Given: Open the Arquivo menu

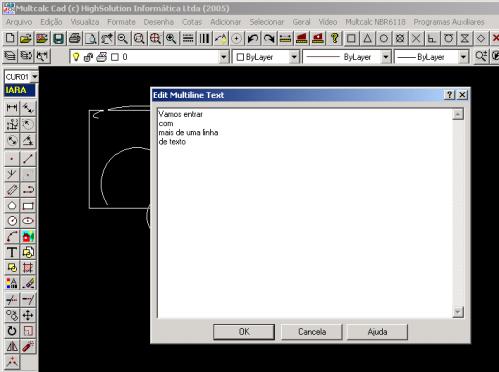Looking at the screenshot, I should (x=19, y=22).
